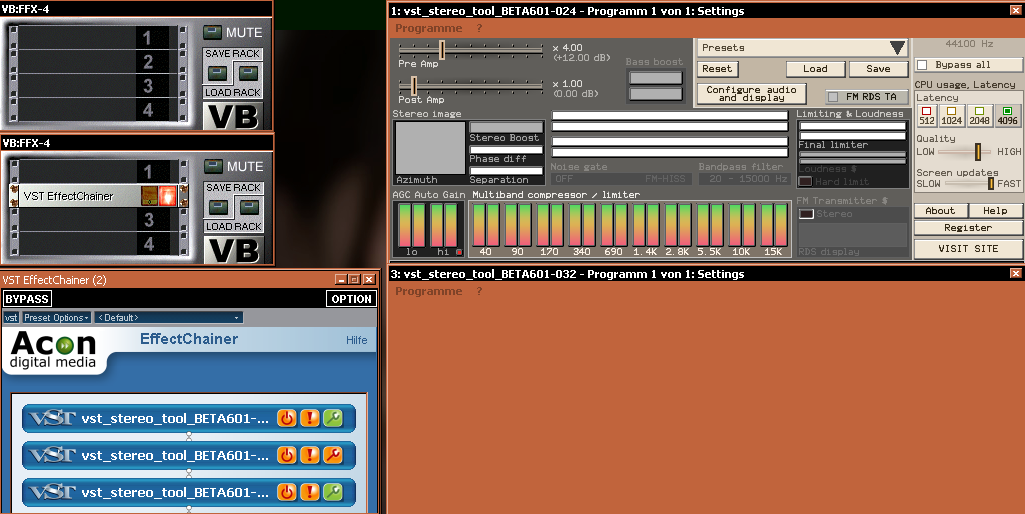
Task: Select latency 2048 option
Action: (979, 116)
